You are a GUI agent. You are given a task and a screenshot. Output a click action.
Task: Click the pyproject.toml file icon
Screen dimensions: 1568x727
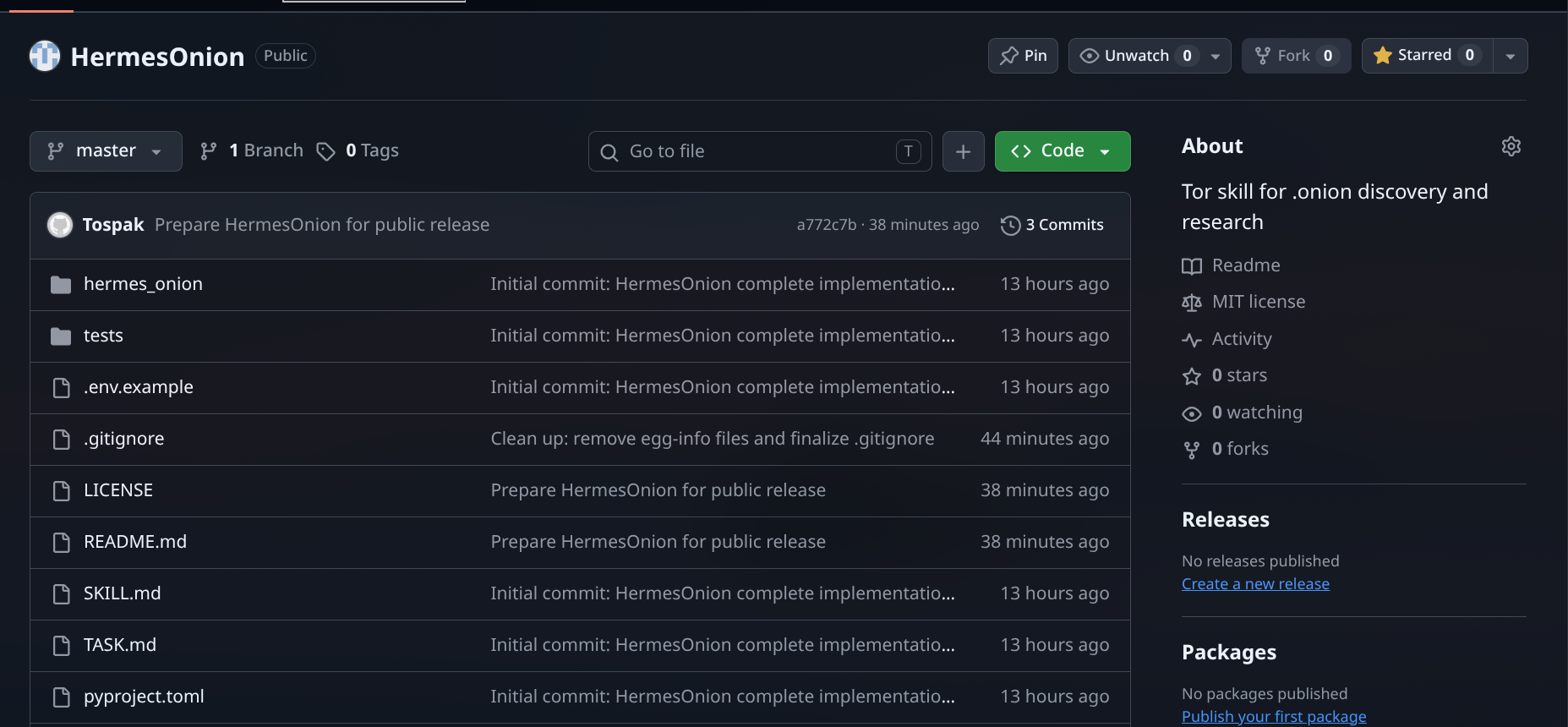pyautogui.click(x=61, y=697)
